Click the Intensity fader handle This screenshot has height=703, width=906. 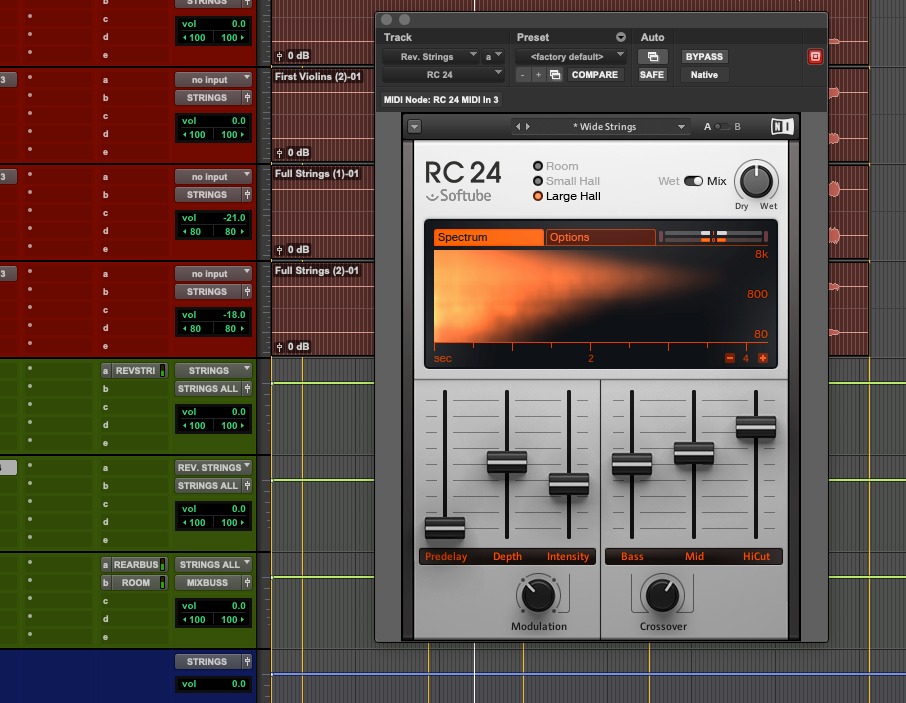[569, 484]
